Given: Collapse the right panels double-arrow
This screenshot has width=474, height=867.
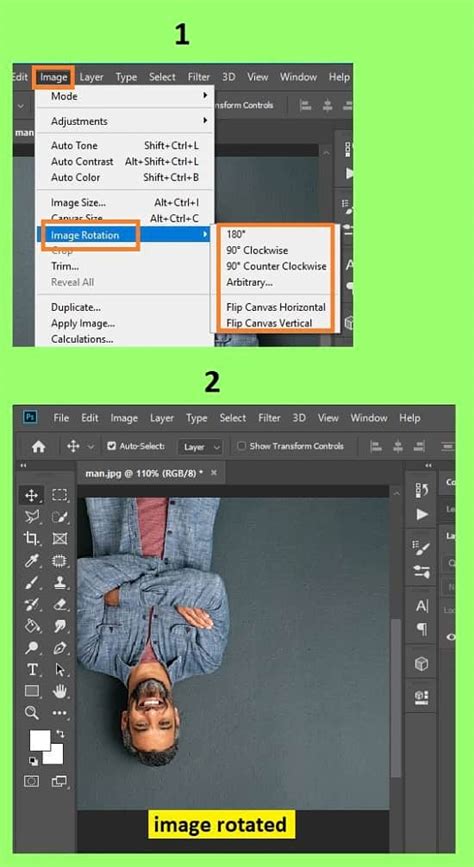Looking at the screenshot, I should click(427, 466).
